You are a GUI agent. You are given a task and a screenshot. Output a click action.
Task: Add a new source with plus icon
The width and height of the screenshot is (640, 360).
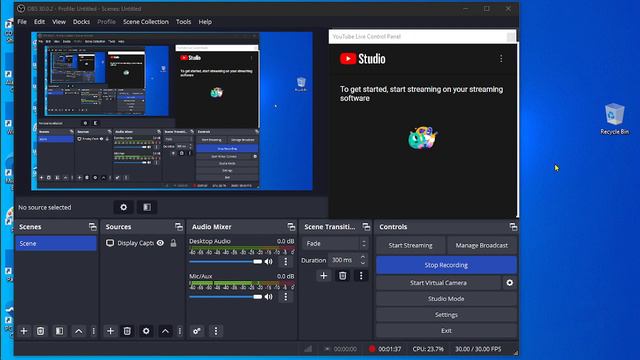(110, 331)
